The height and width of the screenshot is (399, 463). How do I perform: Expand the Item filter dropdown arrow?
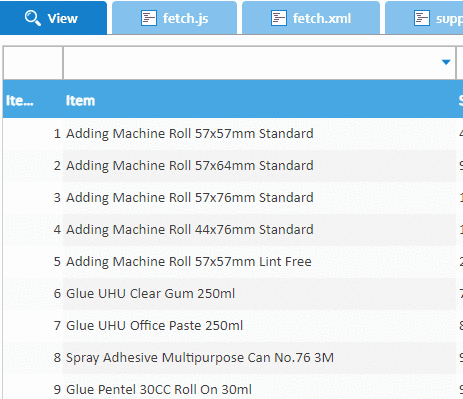446,62
